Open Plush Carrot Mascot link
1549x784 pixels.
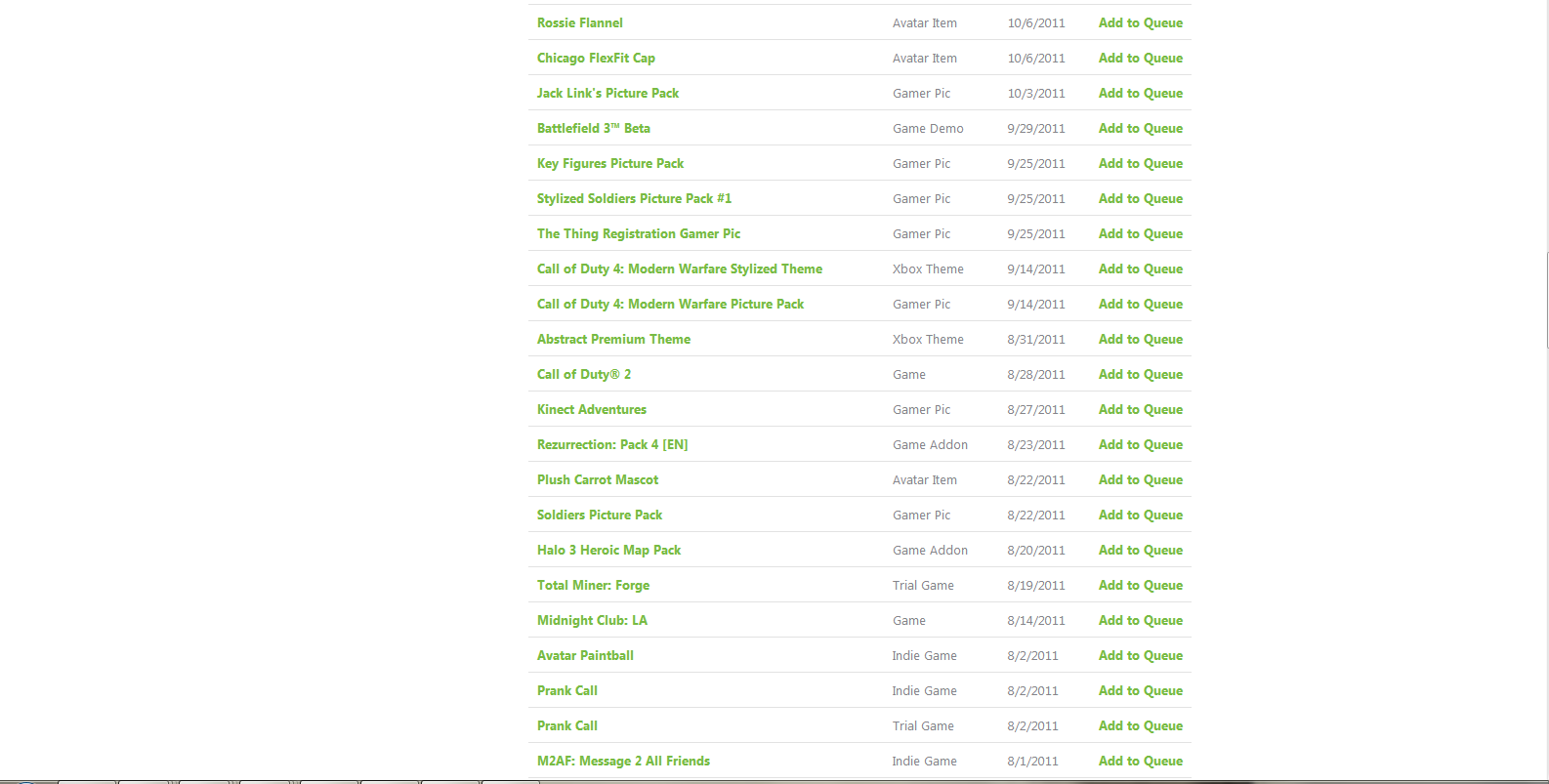[x=598, y=479]
